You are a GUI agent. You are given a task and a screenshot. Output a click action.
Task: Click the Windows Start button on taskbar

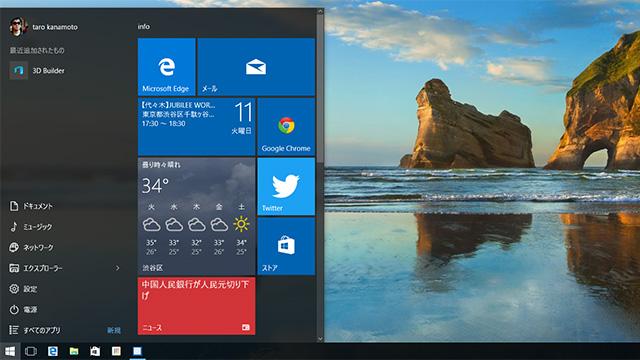10,351
